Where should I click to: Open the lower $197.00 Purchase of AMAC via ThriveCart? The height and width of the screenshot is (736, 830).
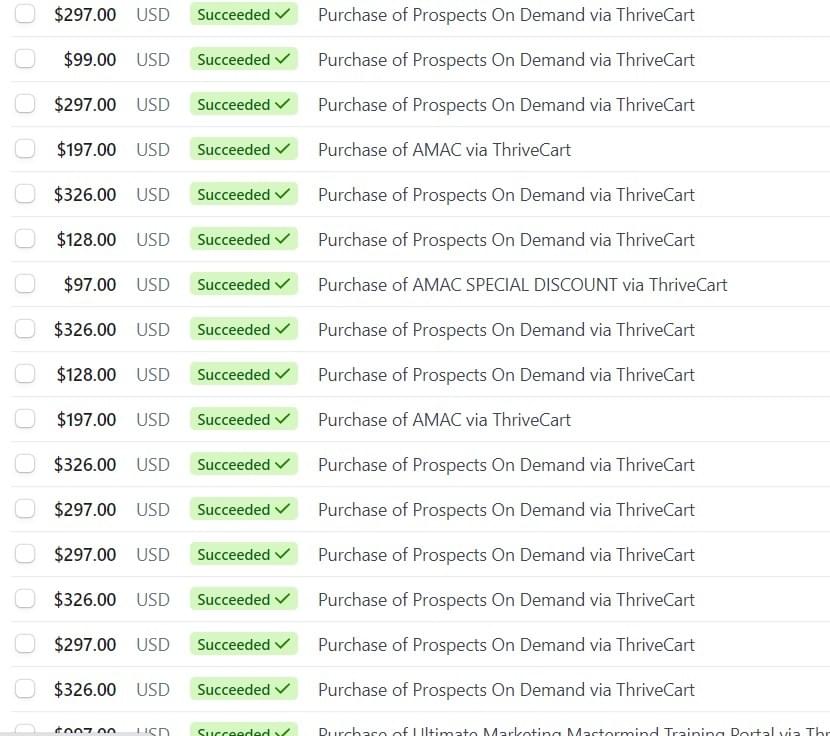click(444, 419)
